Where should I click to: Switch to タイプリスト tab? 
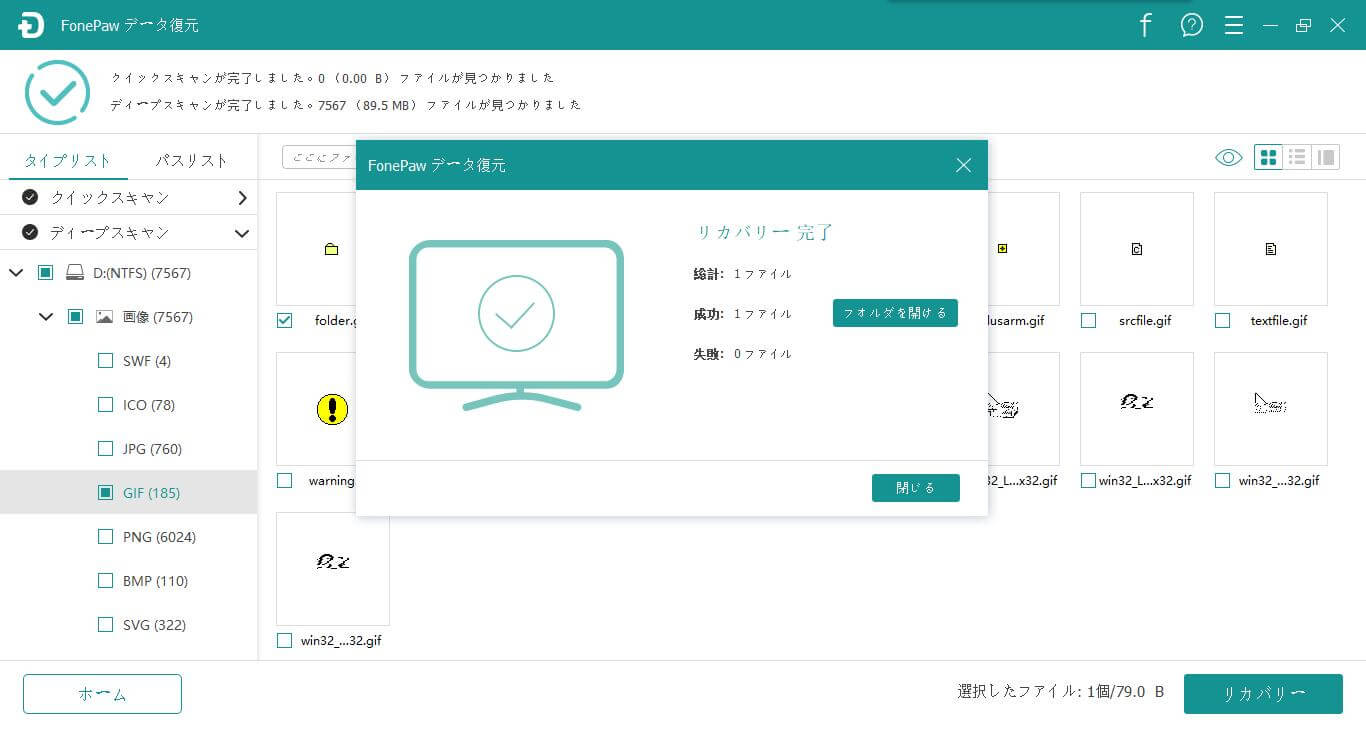[x=67, y=160]
